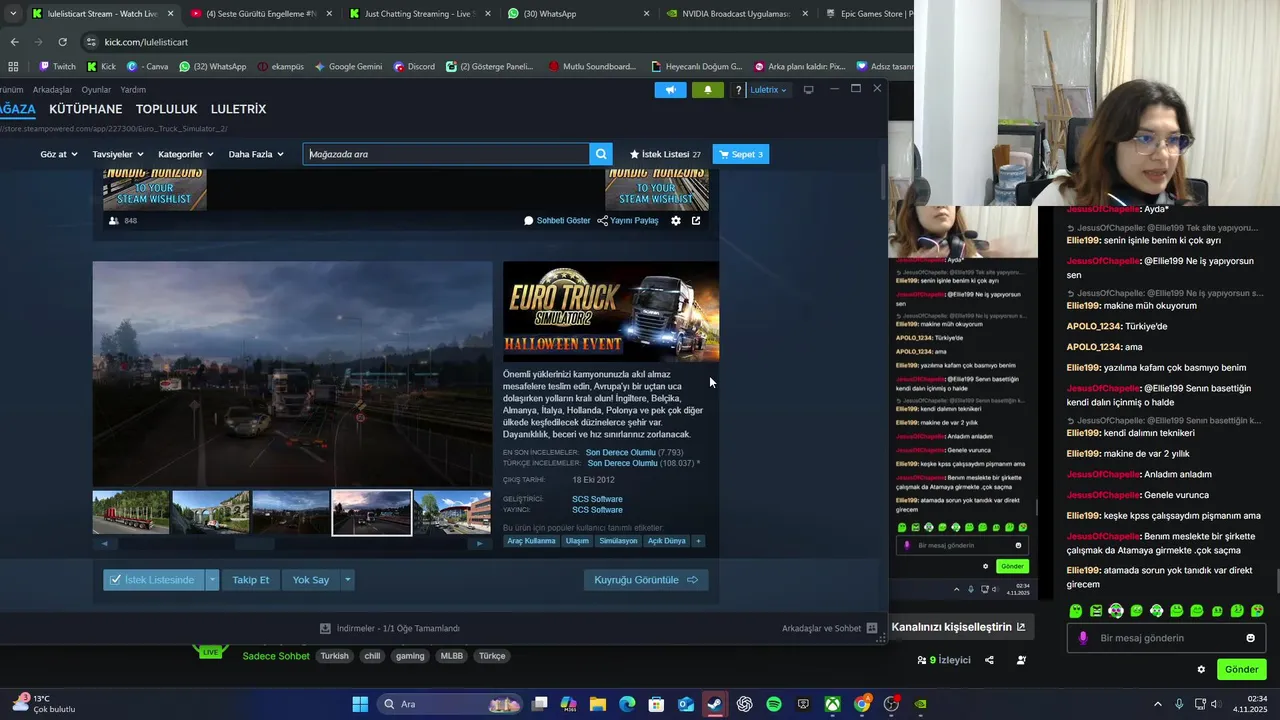Screen dimensions: 1280x720
Task: Open the Tavsiyeler dropdown menu
Action: tap(118, 154)
